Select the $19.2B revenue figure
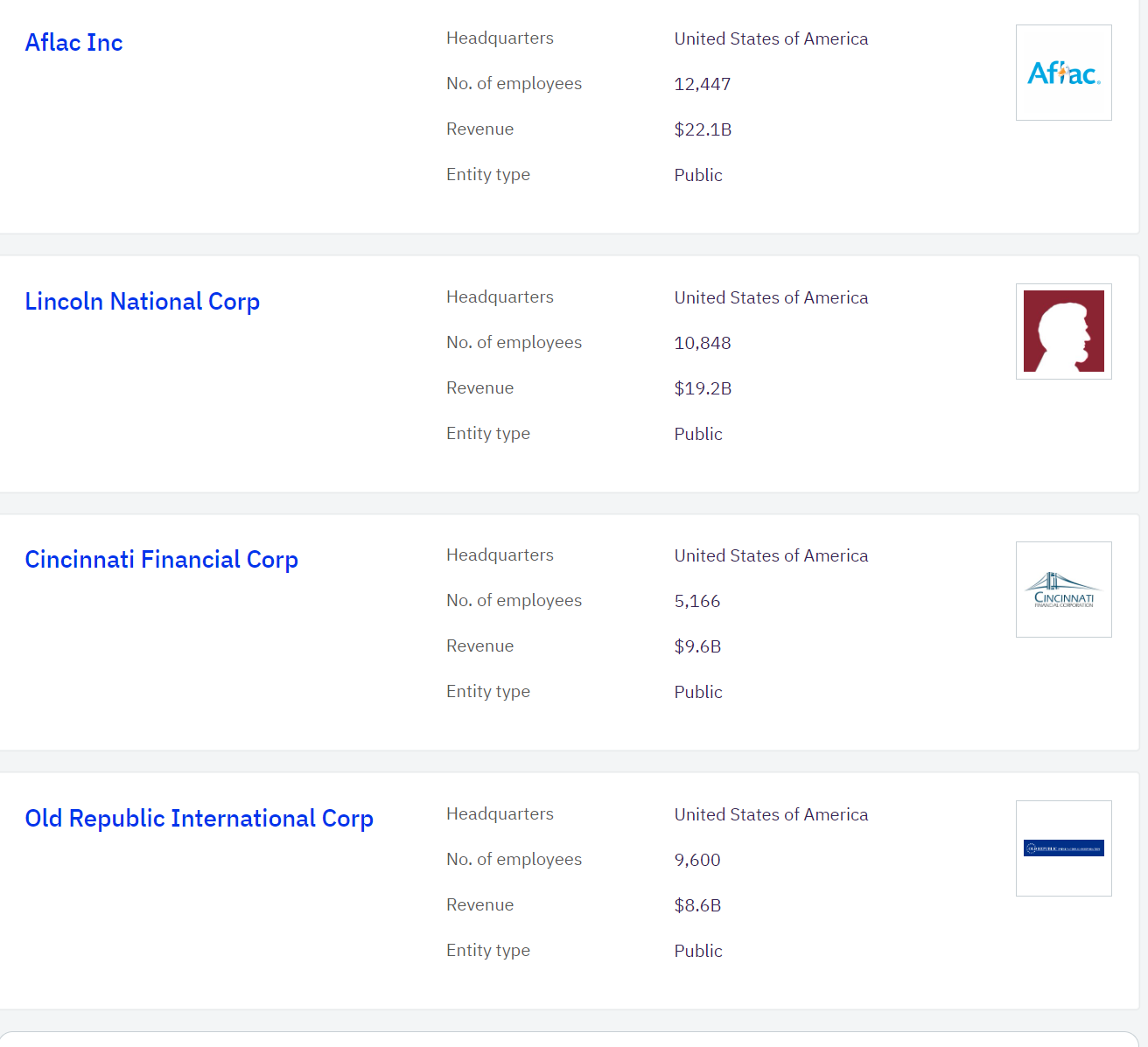This screenshot has height=1047, width=1148. 703,388
